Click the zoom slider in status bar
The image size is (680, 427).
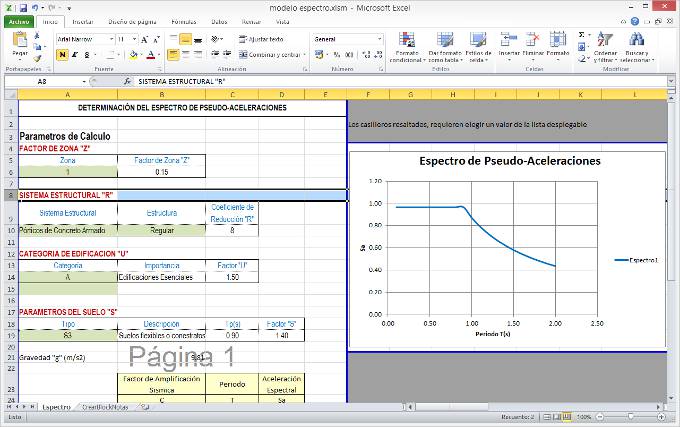tap(630, 417)
